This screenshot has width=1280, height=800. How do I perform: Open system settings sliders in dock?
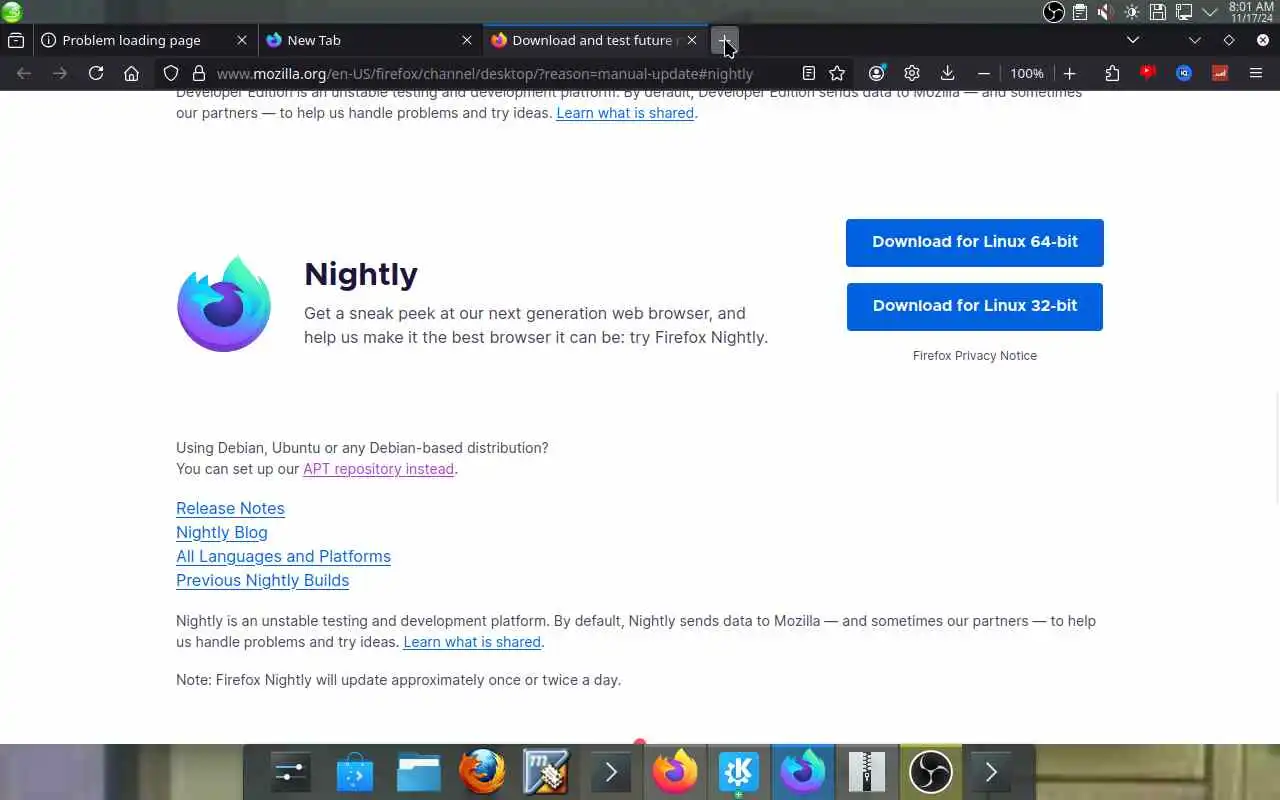point(291,773)
